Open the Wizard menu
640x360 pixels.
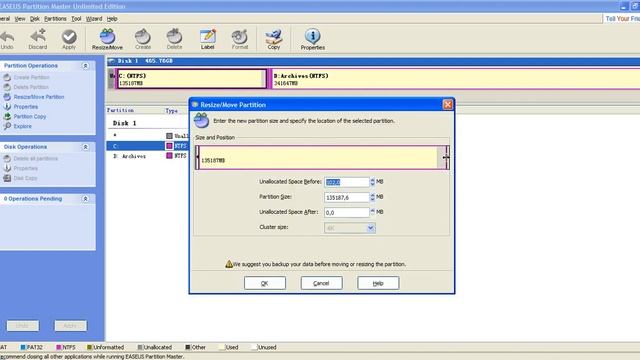click(x=94, y=19)
